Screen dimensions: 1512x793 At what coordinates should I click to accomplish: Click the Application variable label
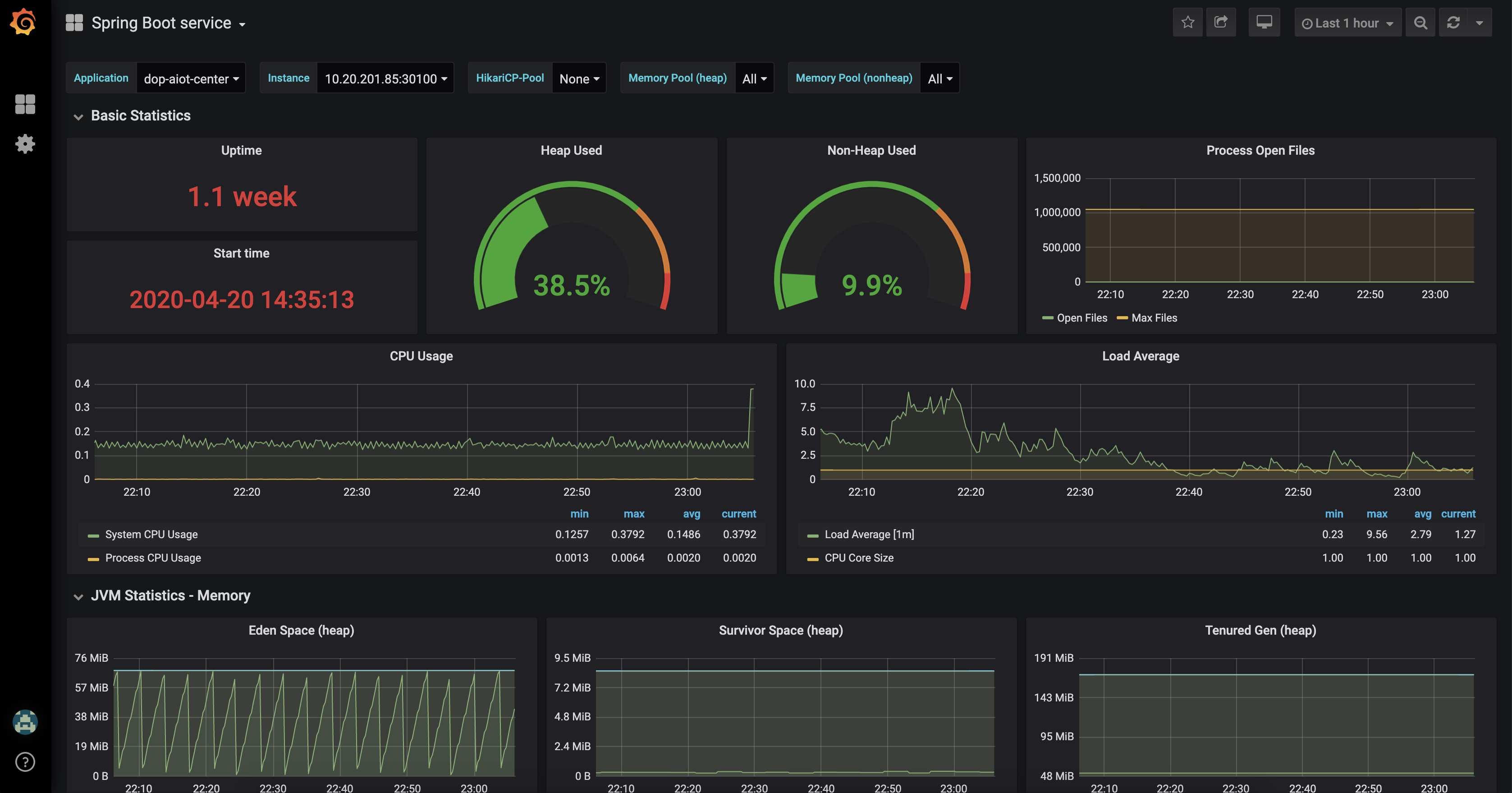101,78
